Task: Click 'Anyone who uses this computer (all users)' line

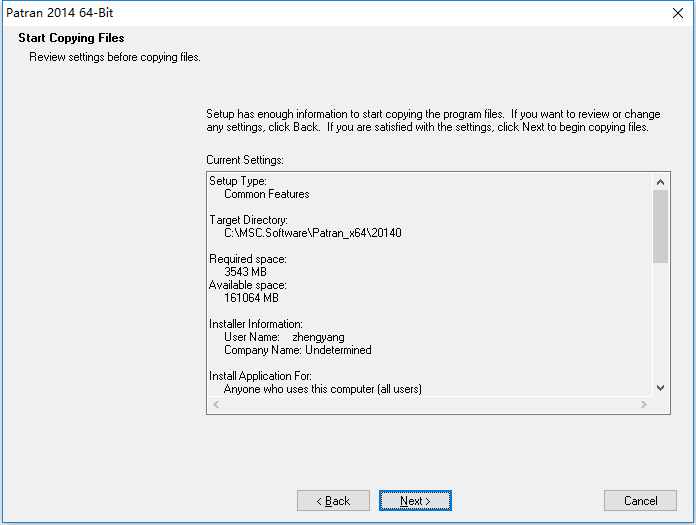Action: [x=322, y=389]
